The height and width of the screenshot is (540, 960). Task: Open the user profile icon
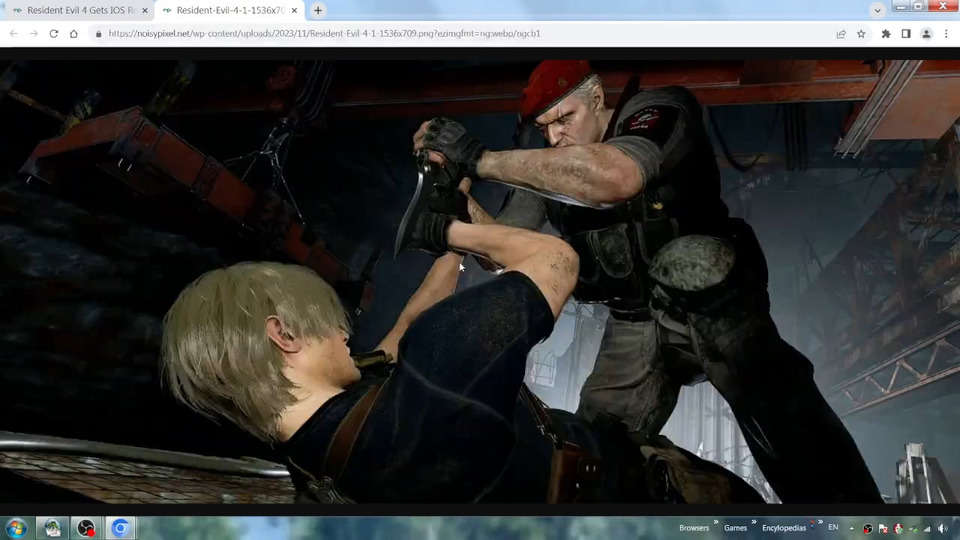pyautogui.click(x=926, y=34)
